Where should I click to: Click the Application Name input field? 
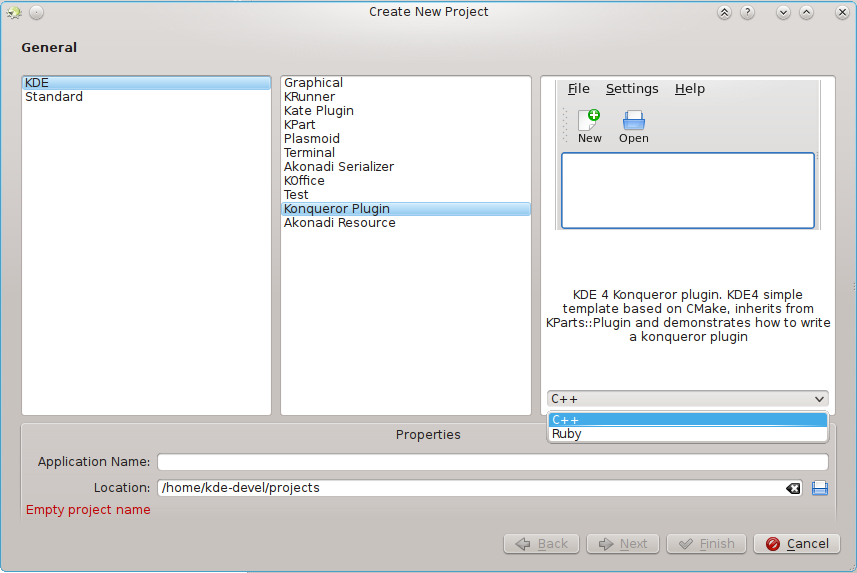click(492, 461)
